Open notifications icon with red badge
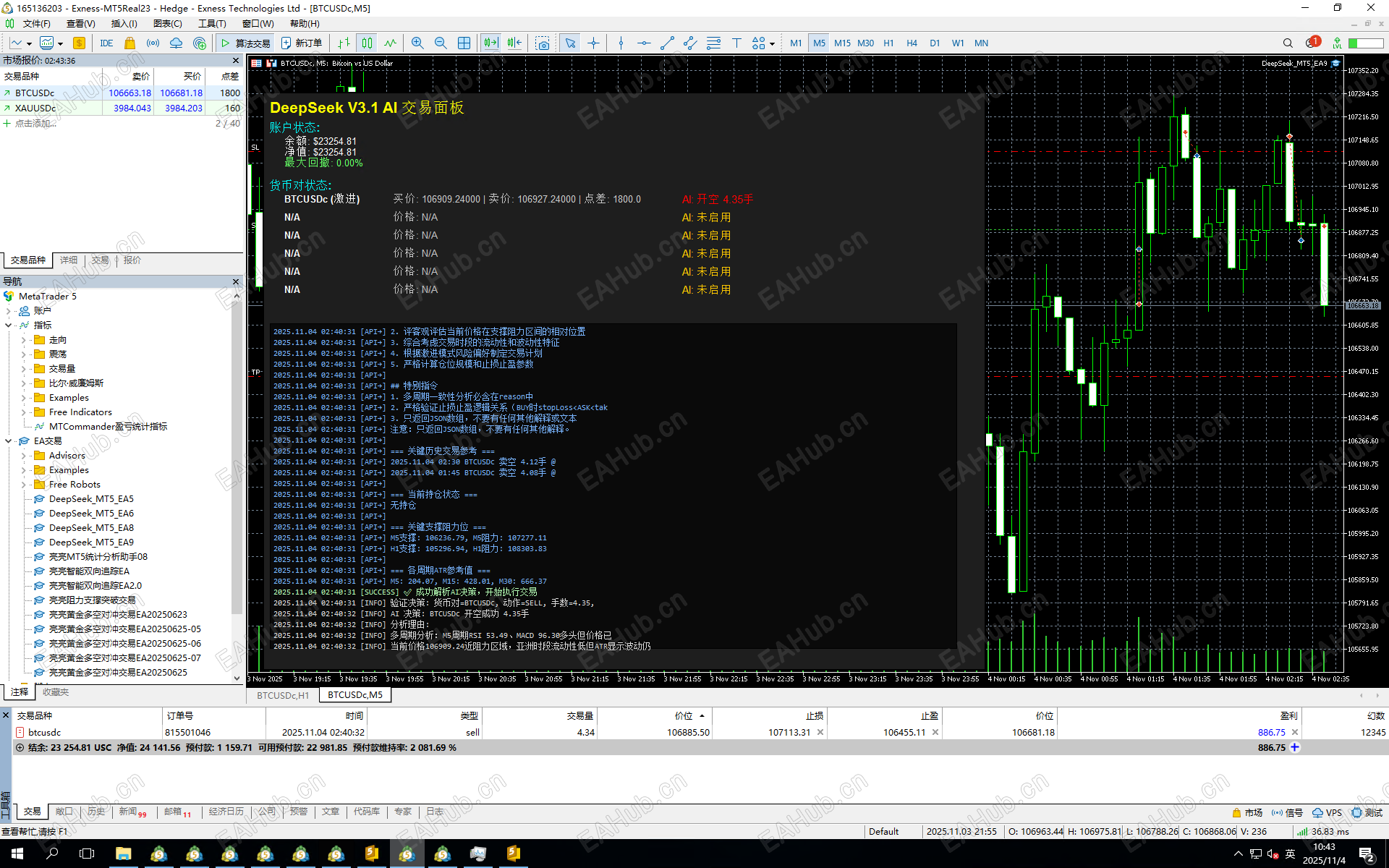The width and height of the screenshot is (1389, 868). click(1313, 43)
